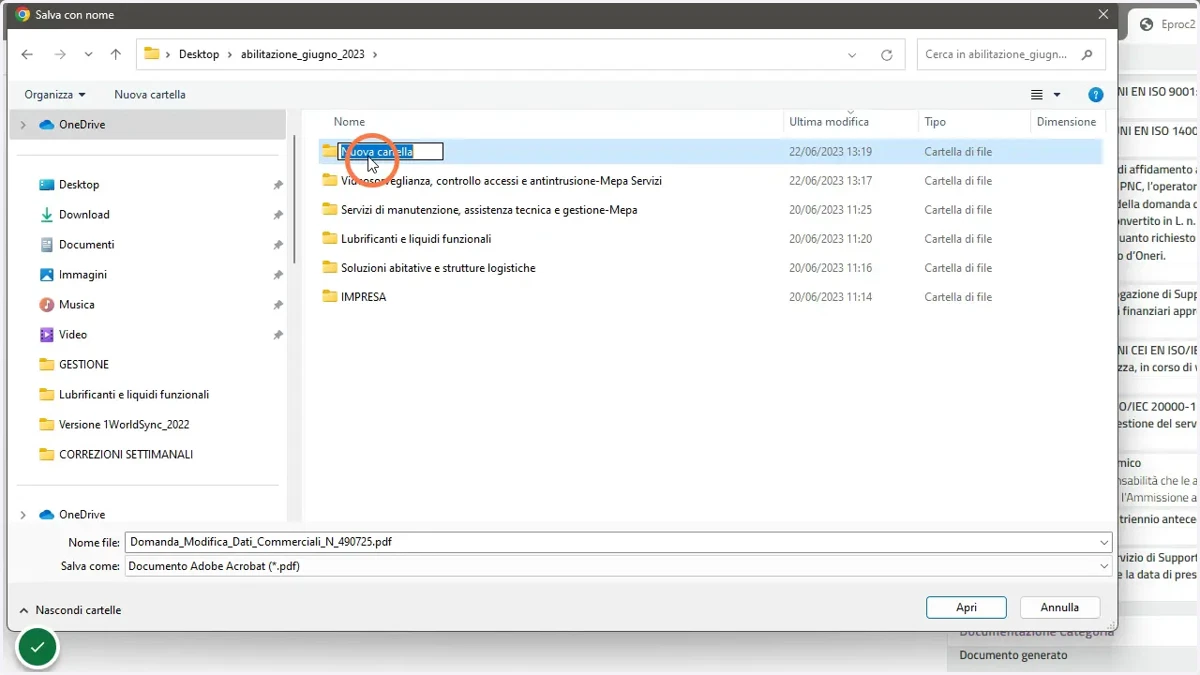Expand the top OneDrive tree node
Viewport: 1200px width, 675px height.
23,125
